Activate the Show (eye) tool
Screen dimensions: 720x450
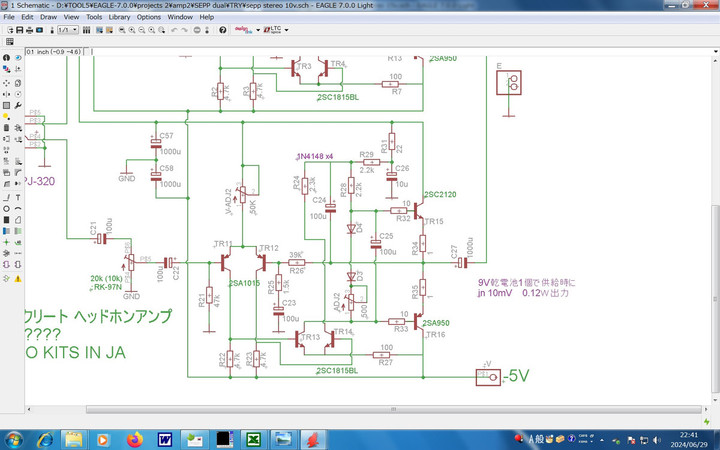[18, 58]
